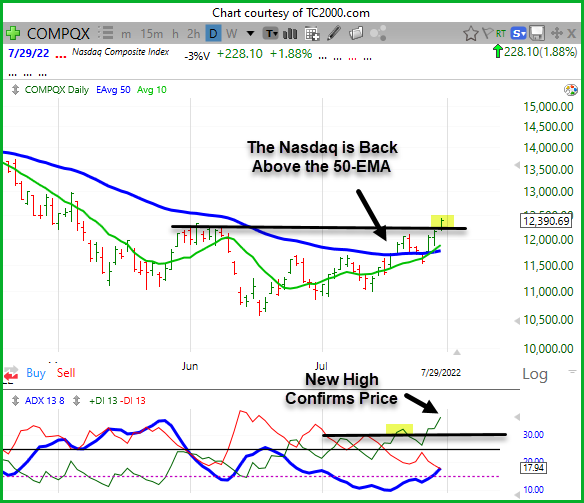This screenshot has height=503, width=584.
Task: Click the share nodes icon
Action: point(378,34)
